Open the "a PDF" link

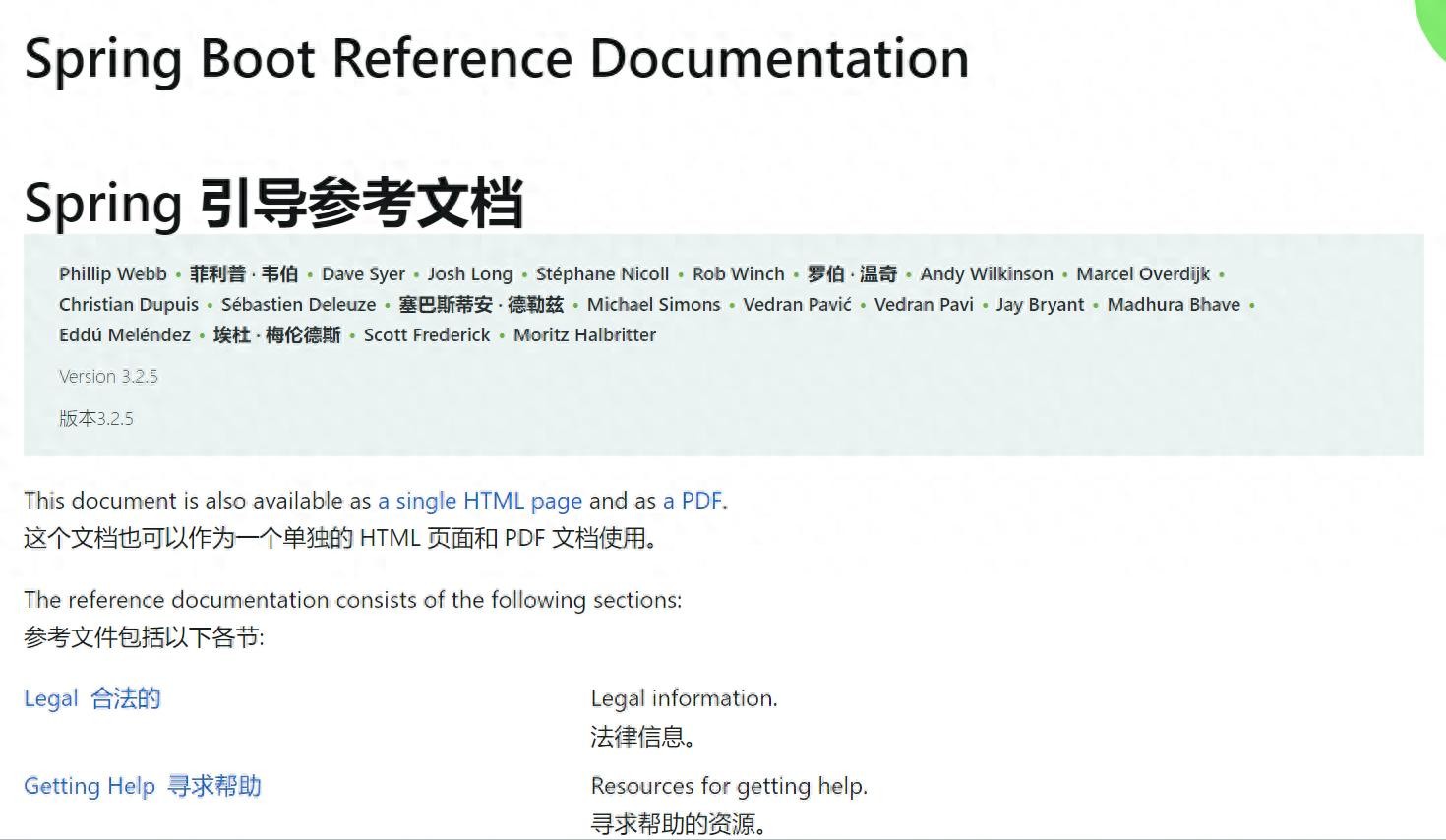693,501
